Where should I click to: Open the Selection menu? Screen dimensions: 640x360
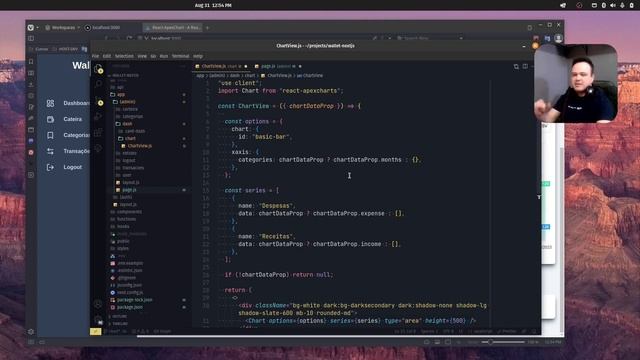[x=124, y=56]
